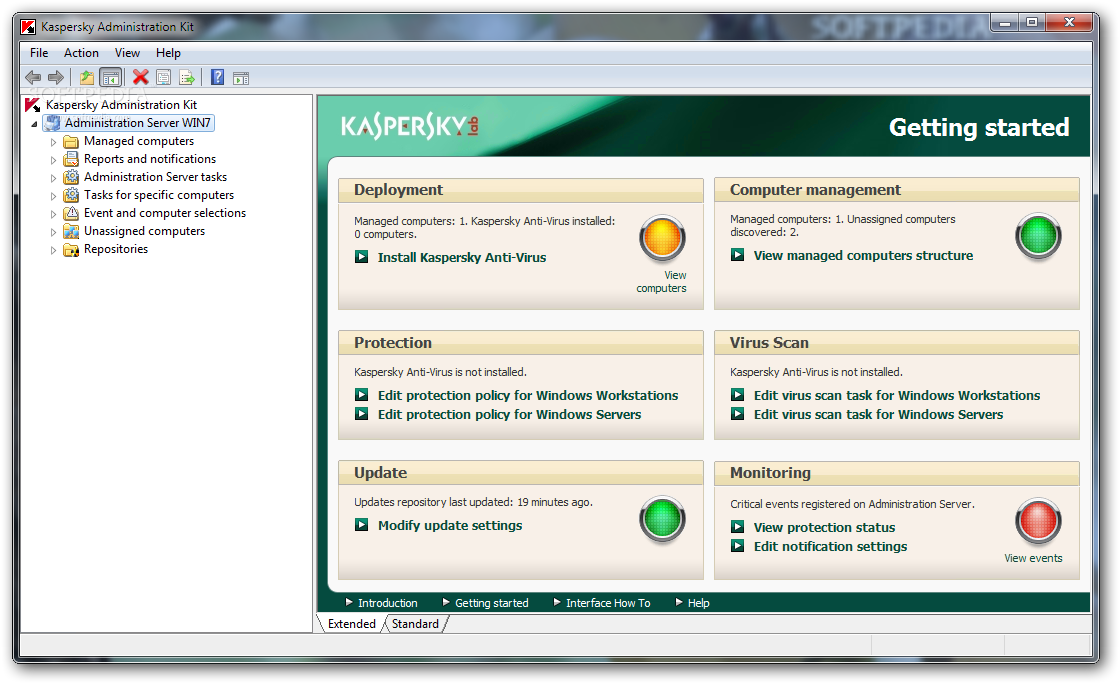Image resolution: width=1120 pixels, height=684 pixels.
Task: Click the Repositories folder icon
Action: 71,249
